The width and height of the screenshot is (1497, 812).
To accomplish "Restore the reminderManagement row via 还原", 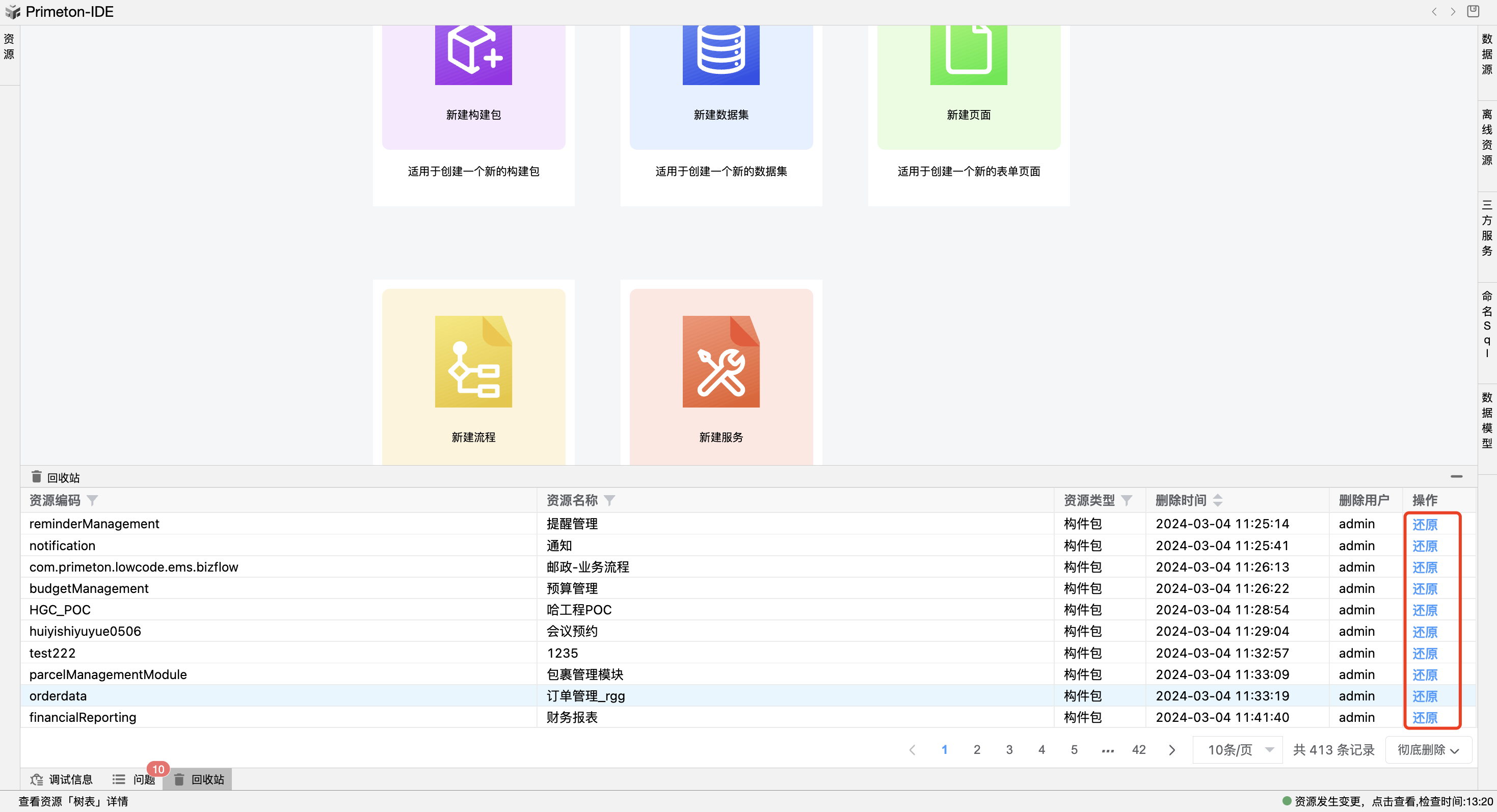I will point(1424,525).
